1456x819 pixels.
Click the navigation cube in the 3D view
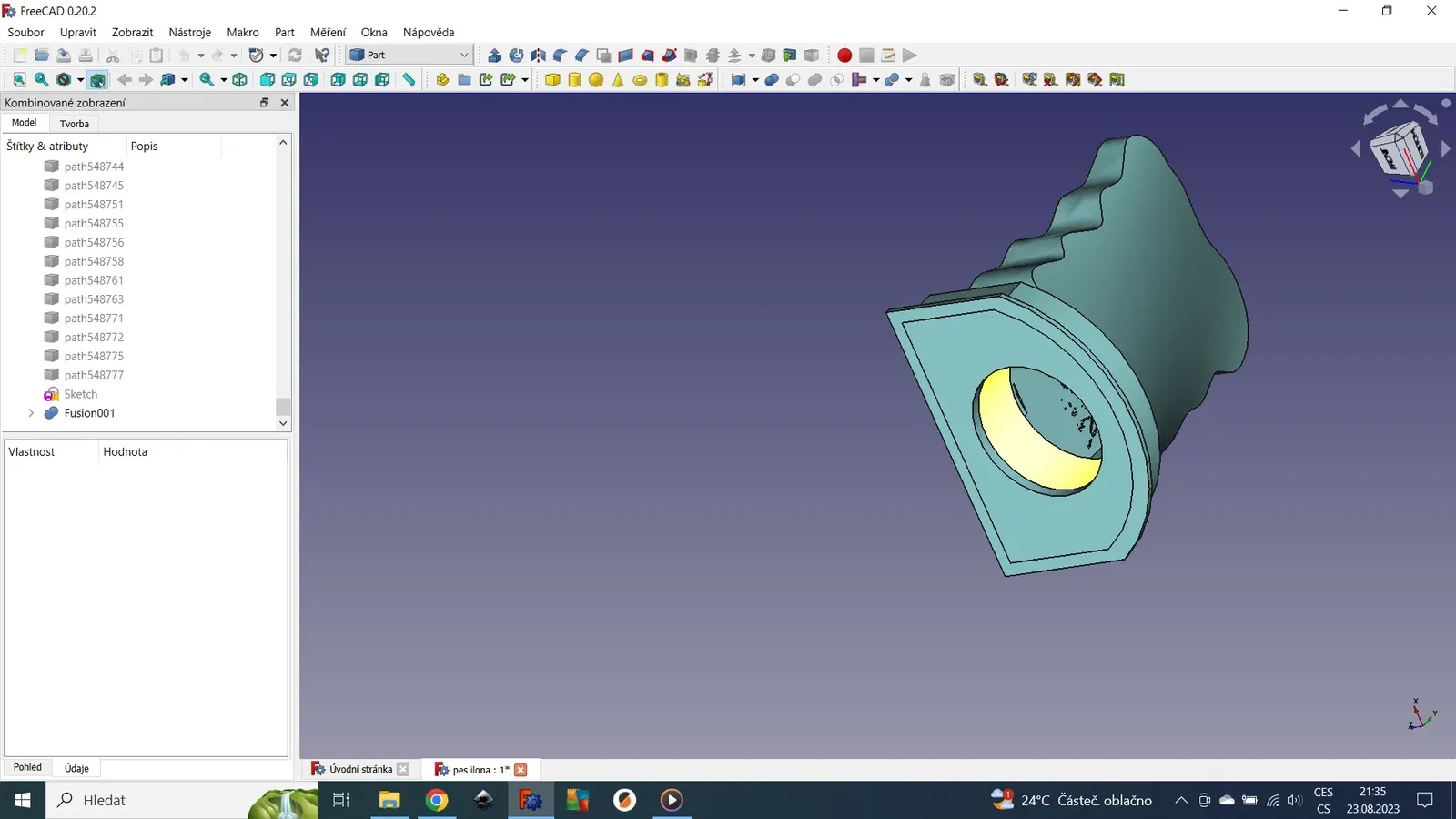click(x=1399, y=150)
